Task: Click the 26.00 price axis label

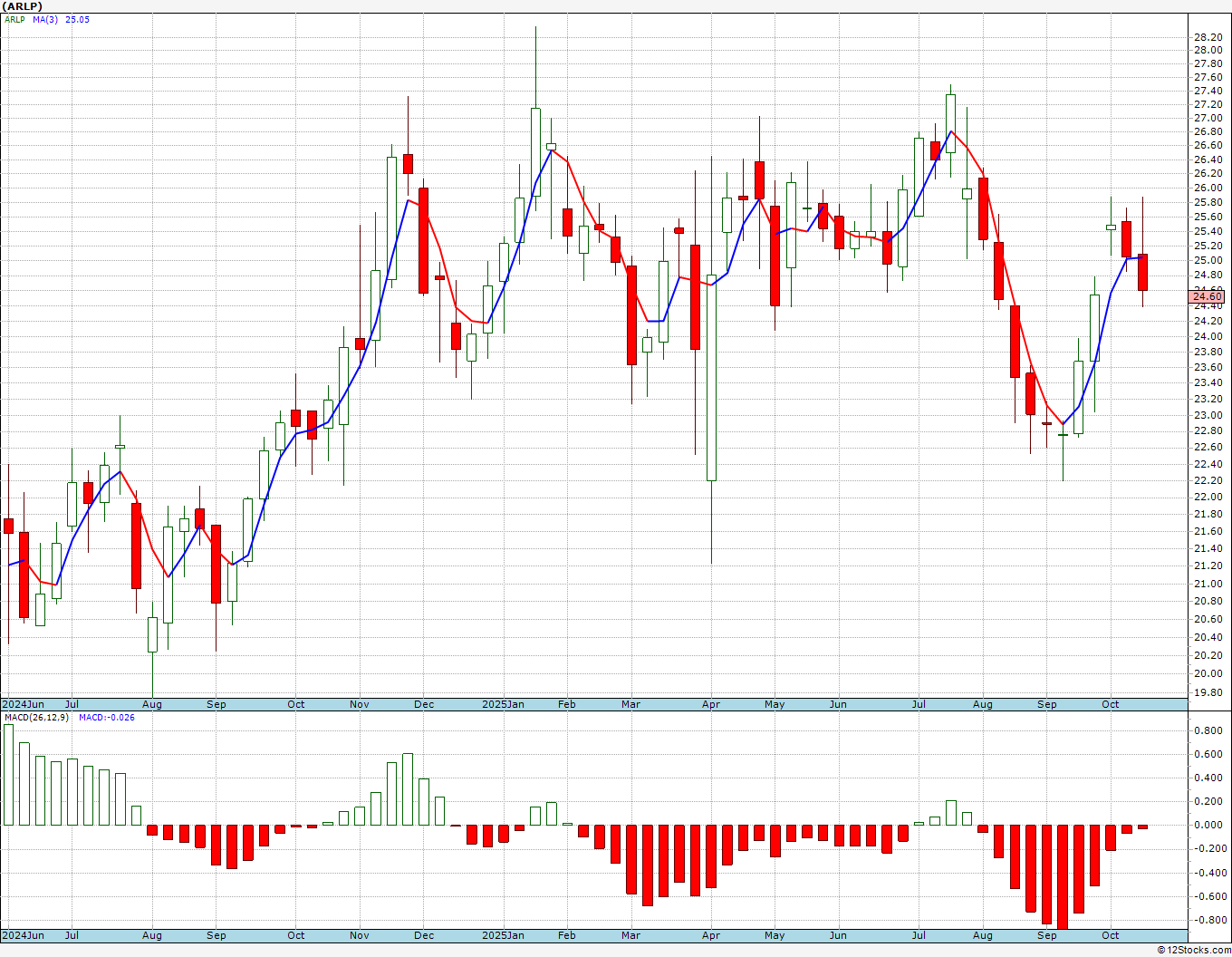Action: point(1208,188)
